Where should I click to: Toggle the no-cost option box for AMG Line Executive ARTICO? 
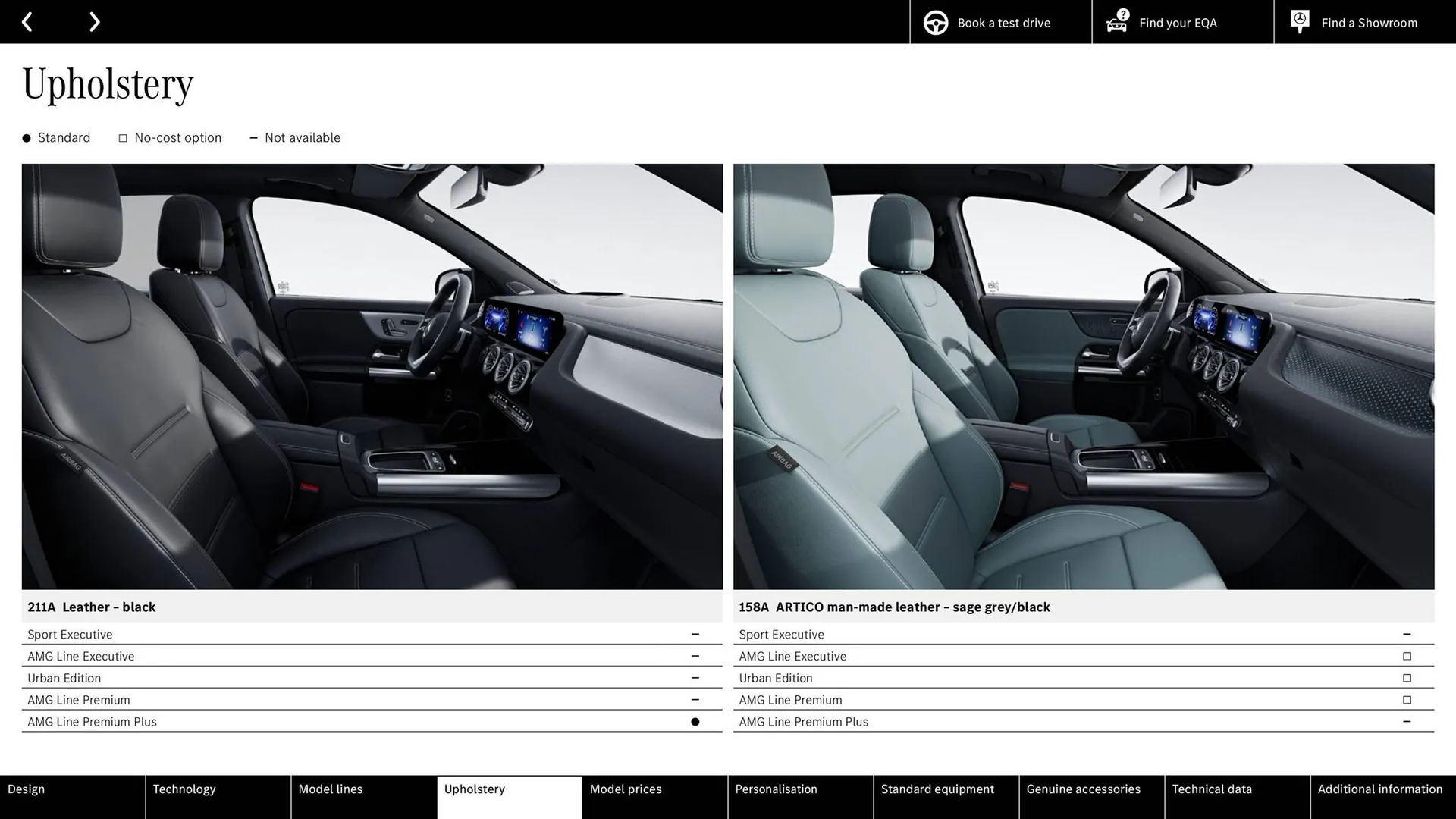pyautogui.click(x=1407, y=656)
